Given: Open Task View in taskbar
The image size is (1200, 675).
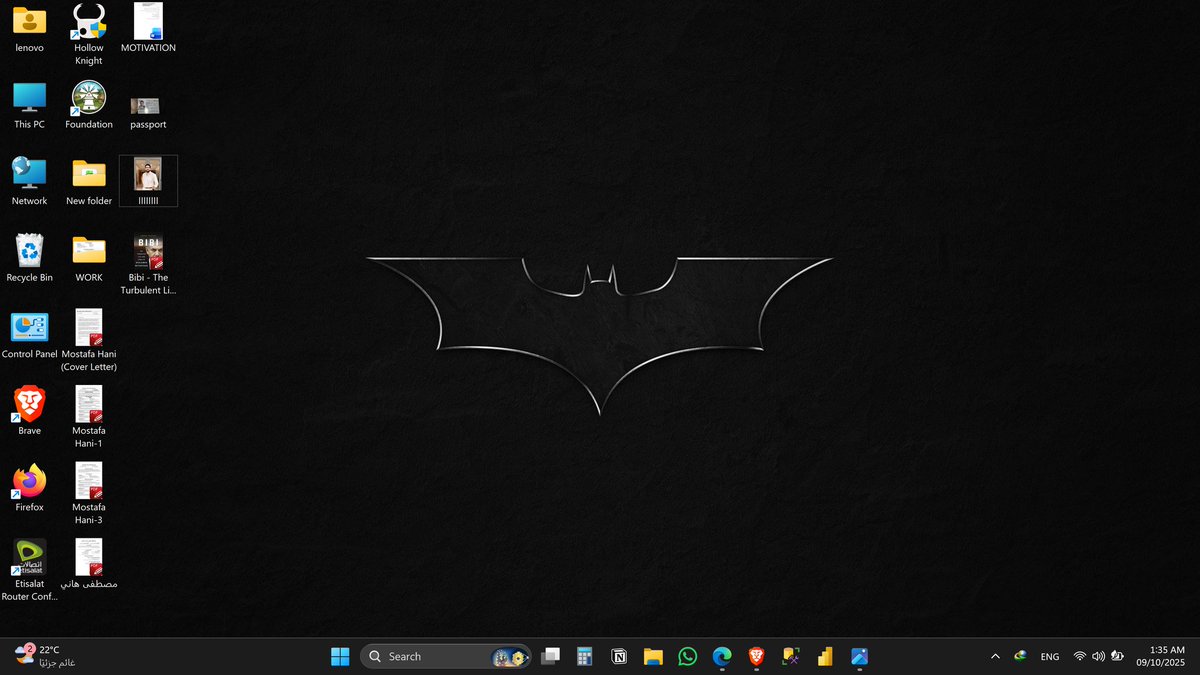Looking at the screenshot, I should tap(550, 656).
